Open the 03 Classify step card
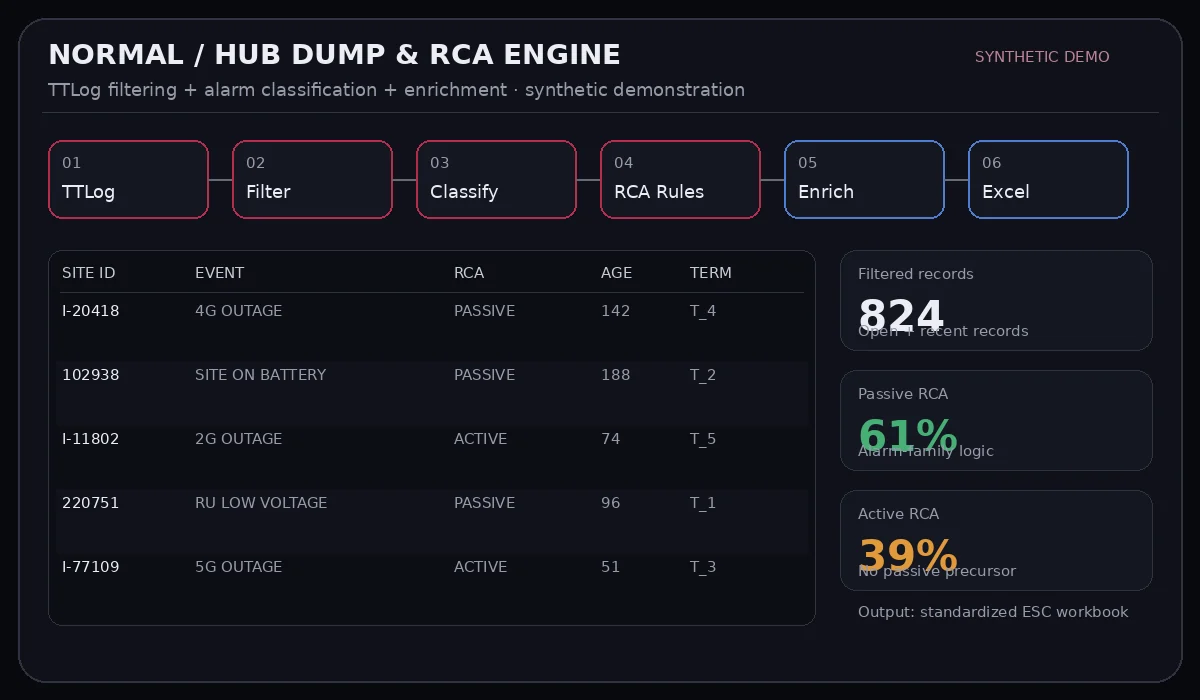Viewport: 1200px width, 700px height. coord(496,179)
